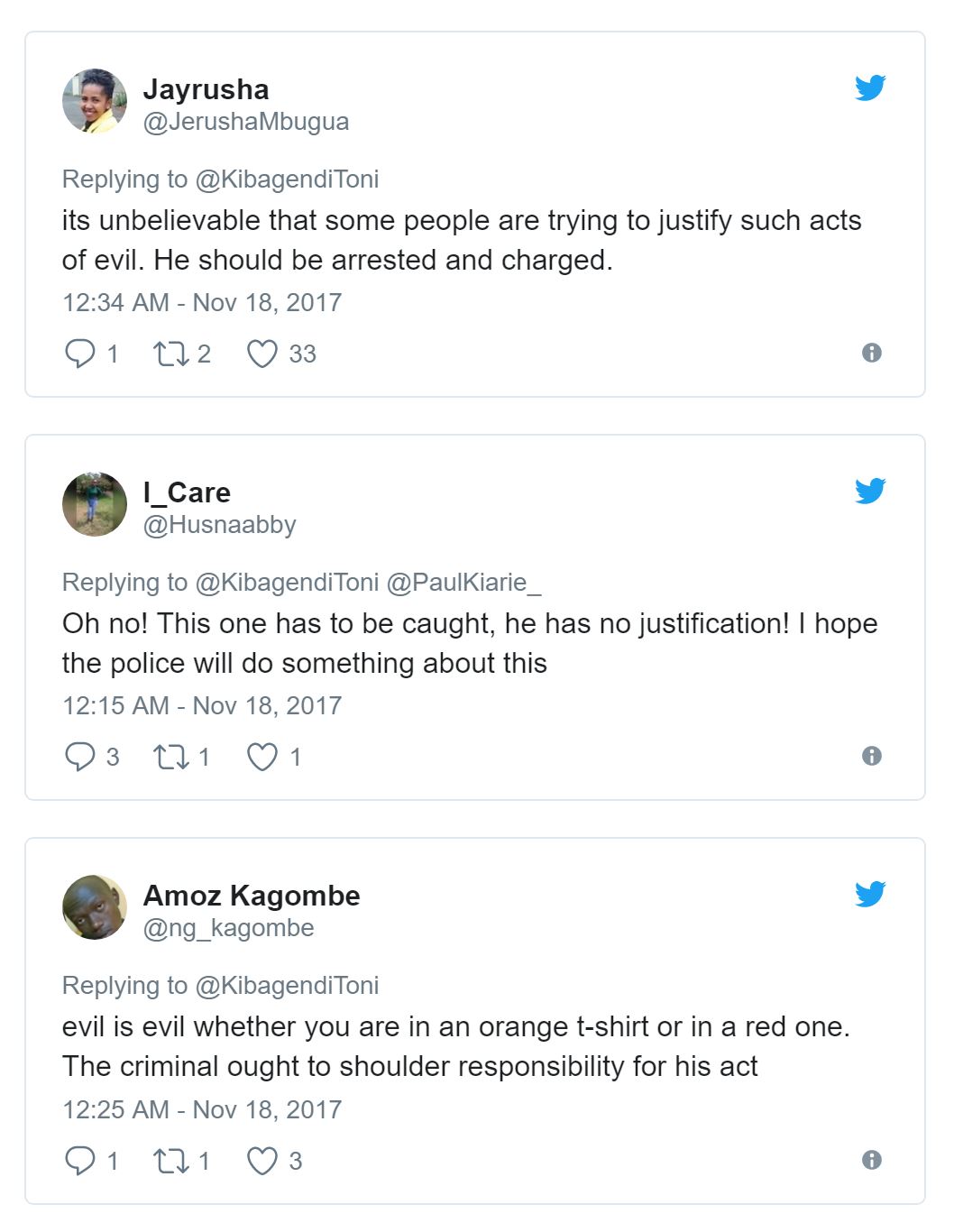
Task: Reply to Amoz Kagombe's tweet
Action: [x=79, y=1160]
